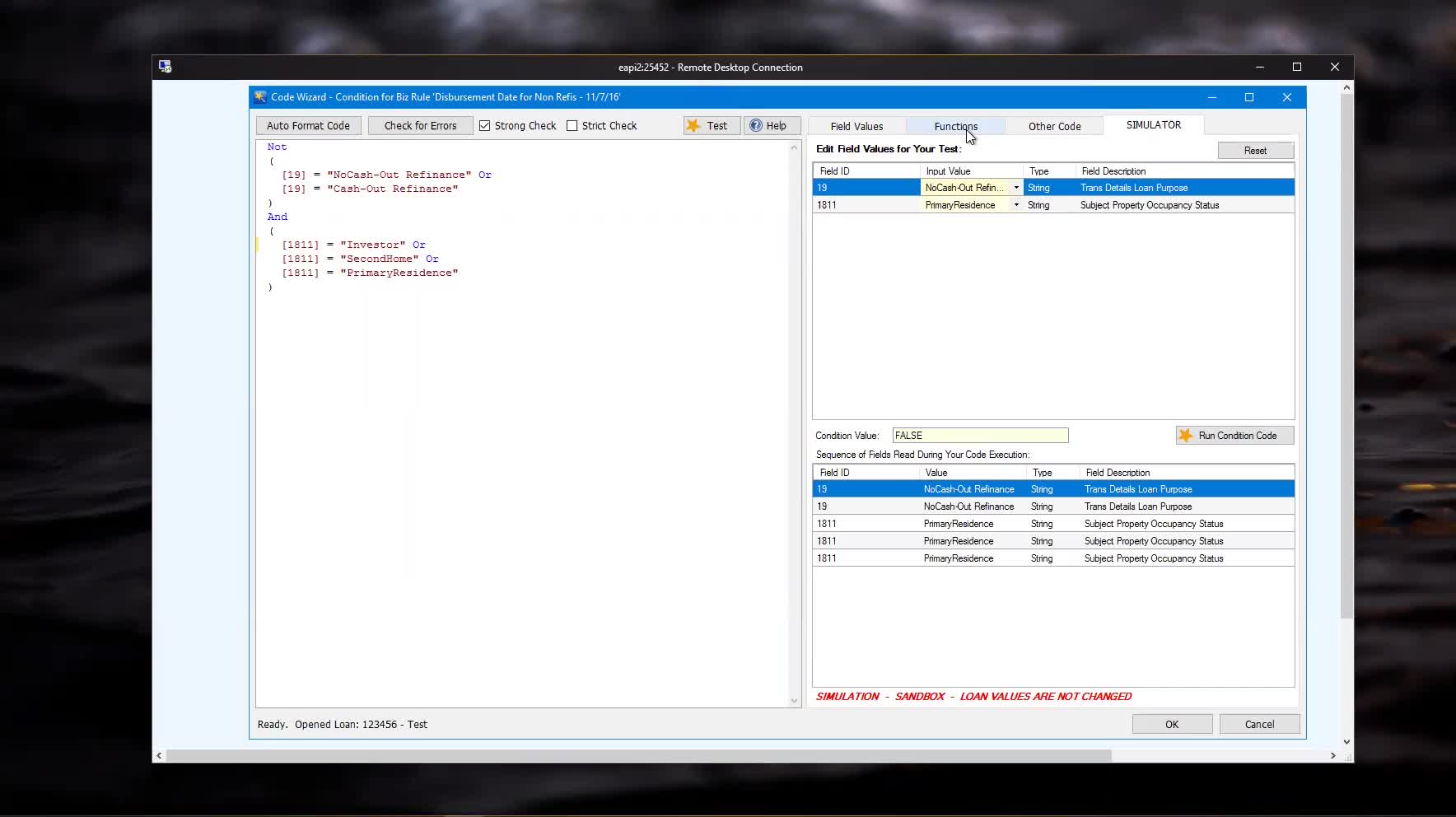Click the Condition Value field showing FALSE

(980, 436)
